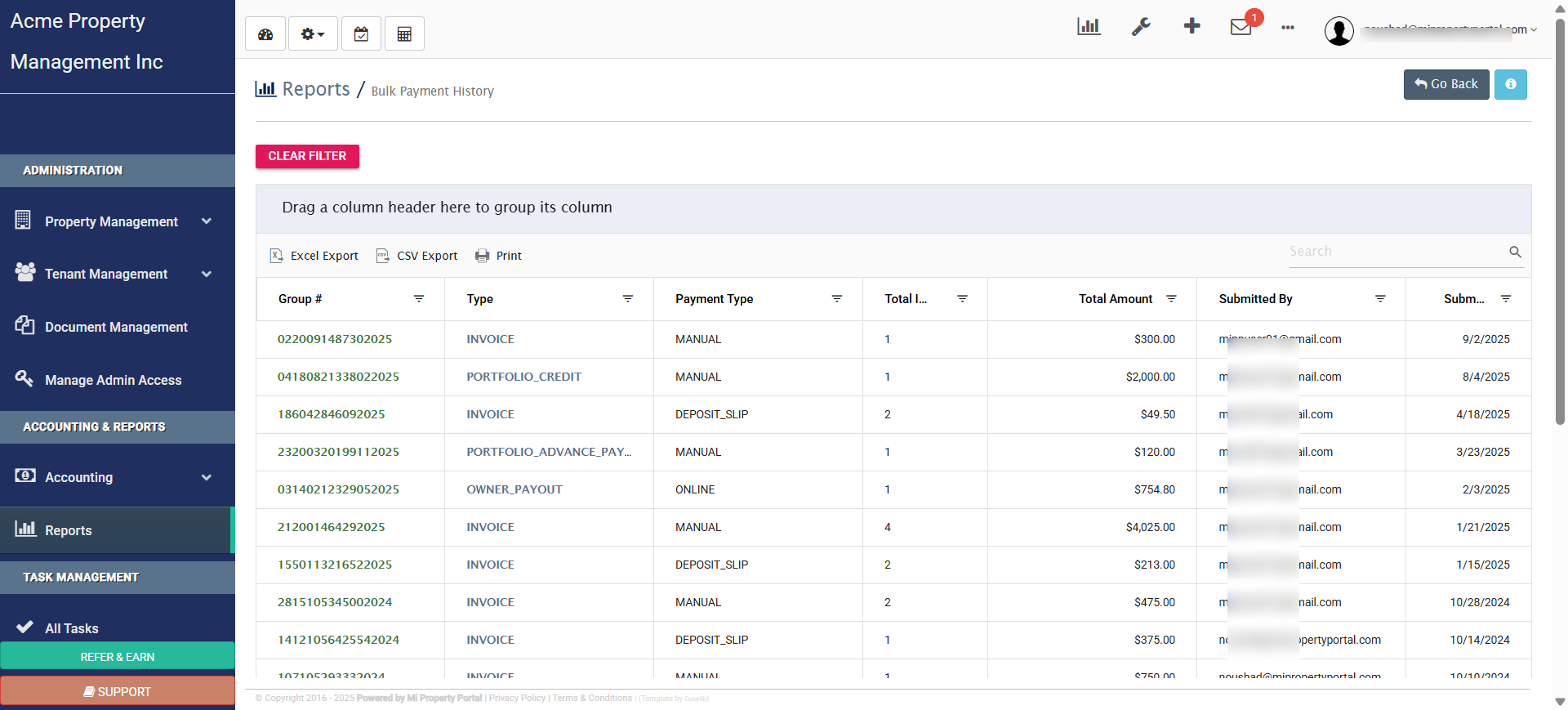Click the plus add icon in header
1568x710 pixels.
[1192, 26]
